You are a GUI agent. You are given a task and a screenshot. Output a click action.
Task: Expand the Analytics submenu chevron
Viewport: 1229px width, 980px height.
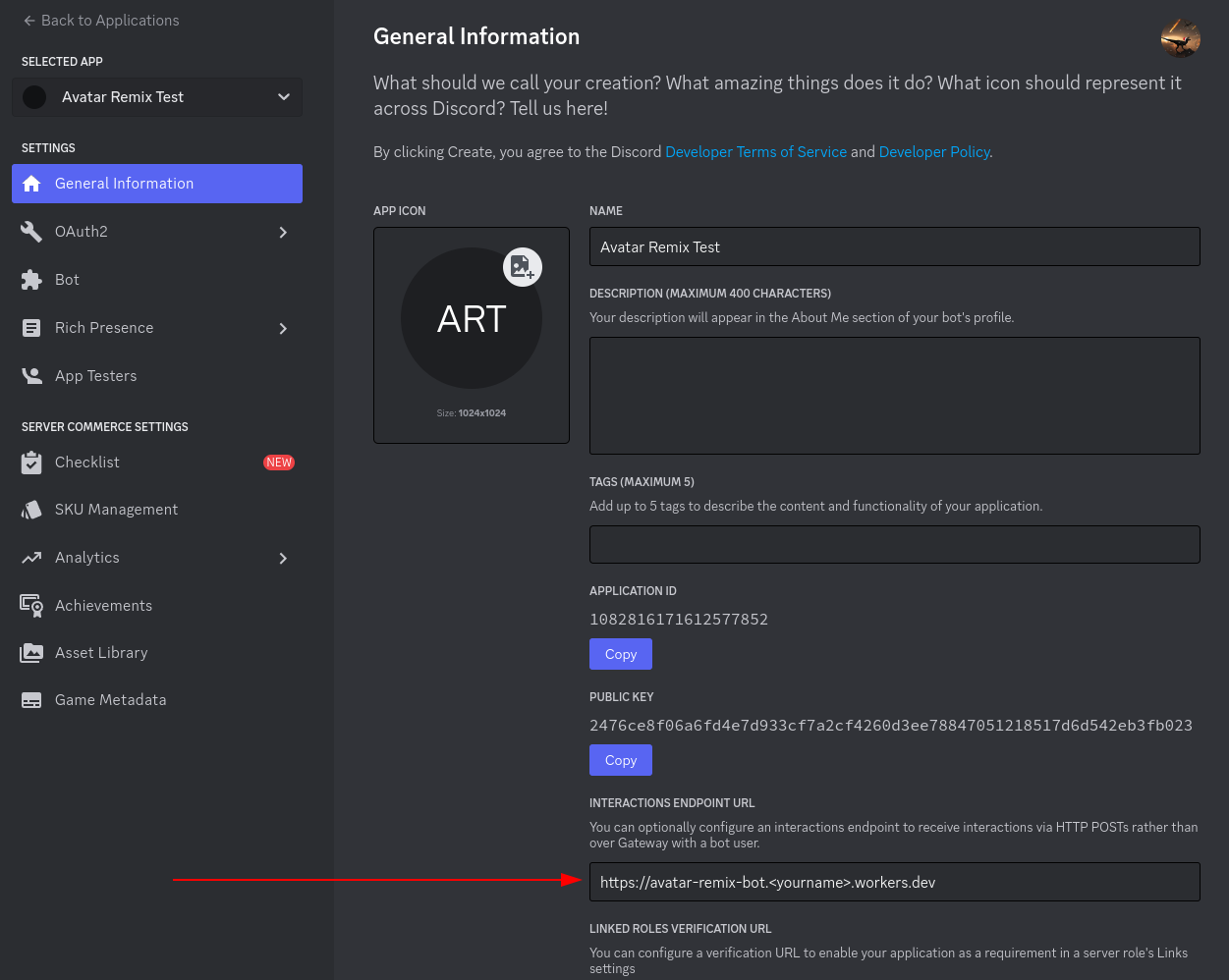pyautogui.click(x=283, y=559)
